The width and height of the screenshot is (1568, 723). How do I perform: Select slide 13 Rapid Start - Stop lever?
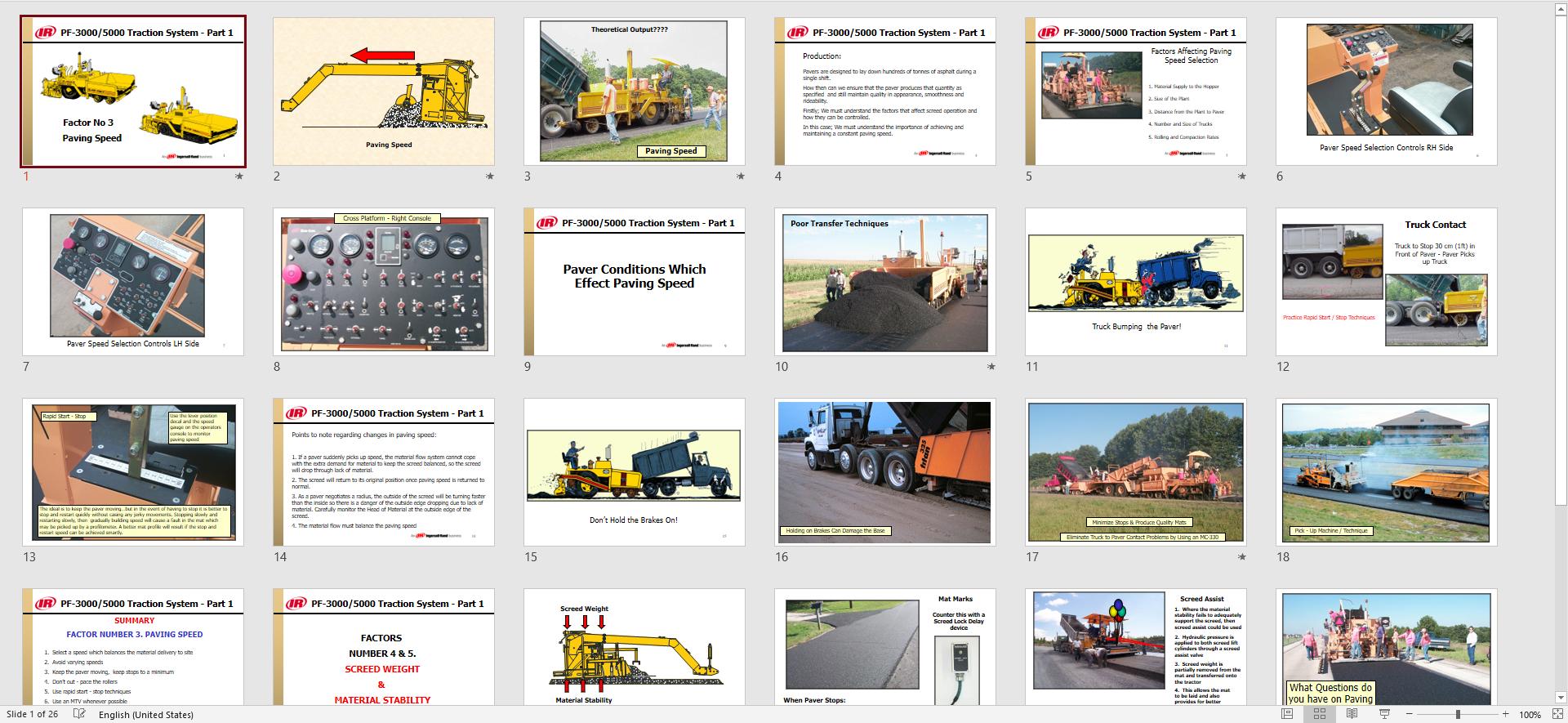click(133, 472)
